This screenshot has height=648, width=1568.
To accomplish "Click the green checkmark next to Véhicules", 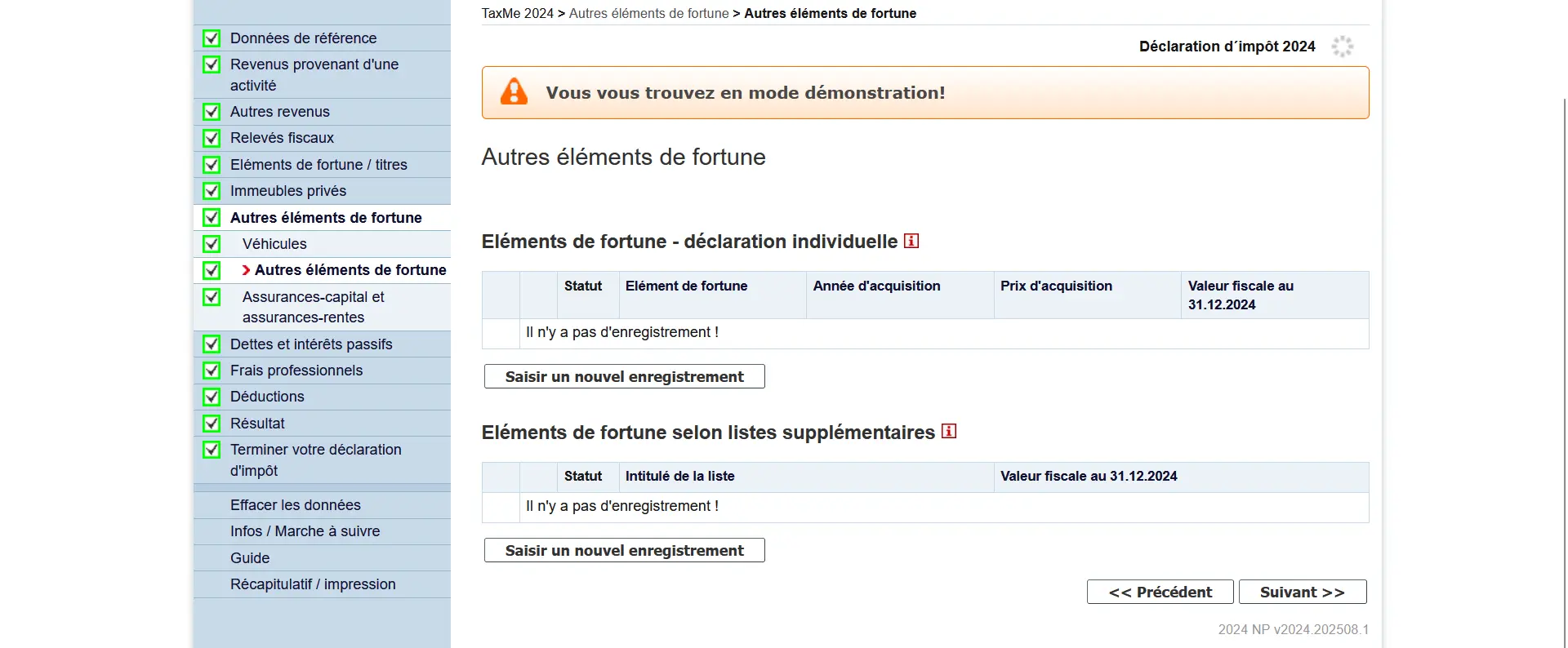I will point(212,243).
